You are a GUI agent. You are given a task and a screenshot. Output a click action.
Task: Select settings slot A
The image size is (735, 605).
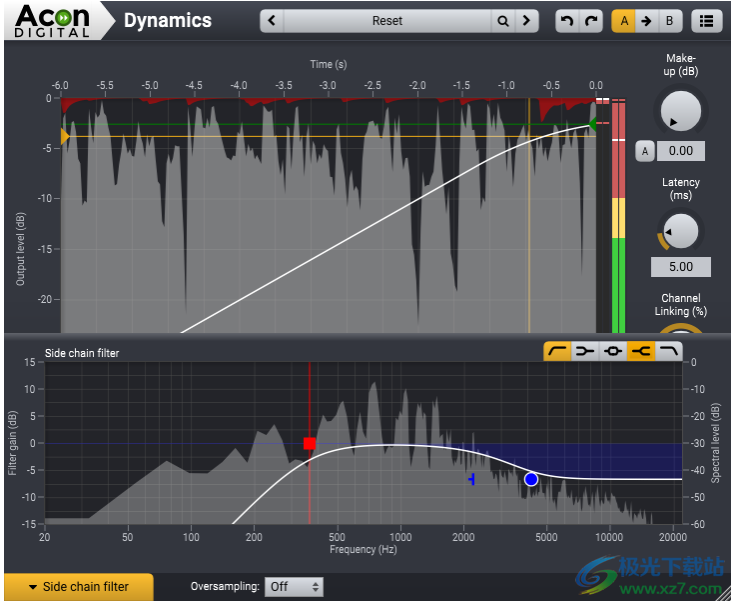[x=624, y=21]
